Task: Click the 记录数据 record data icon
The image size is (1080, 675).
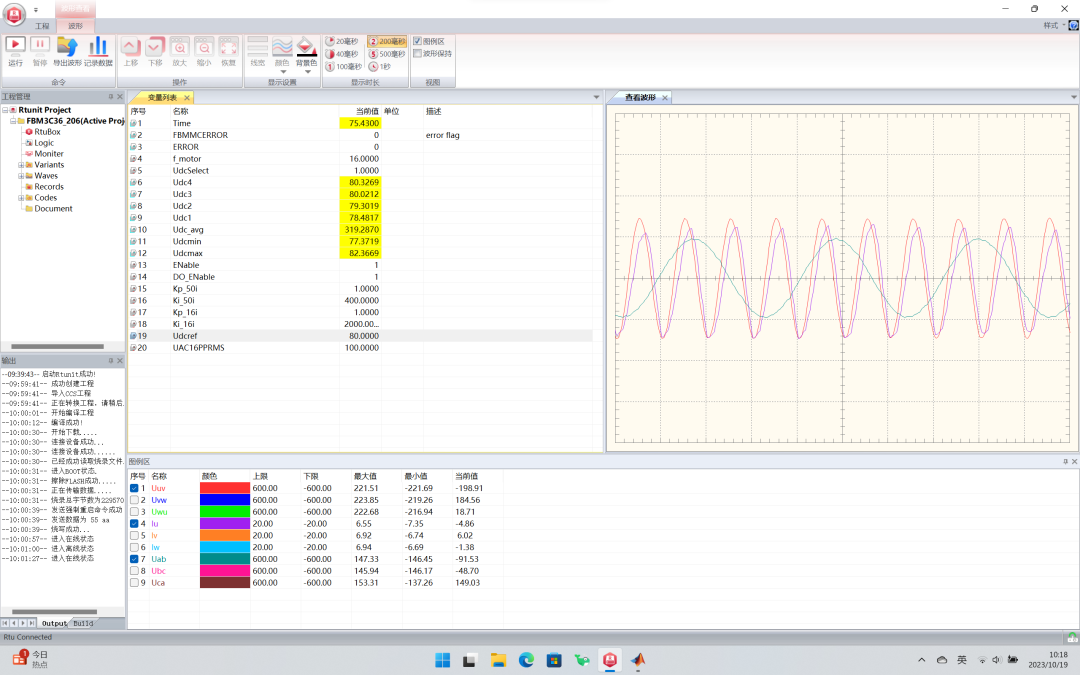Action: coord(98,46)
